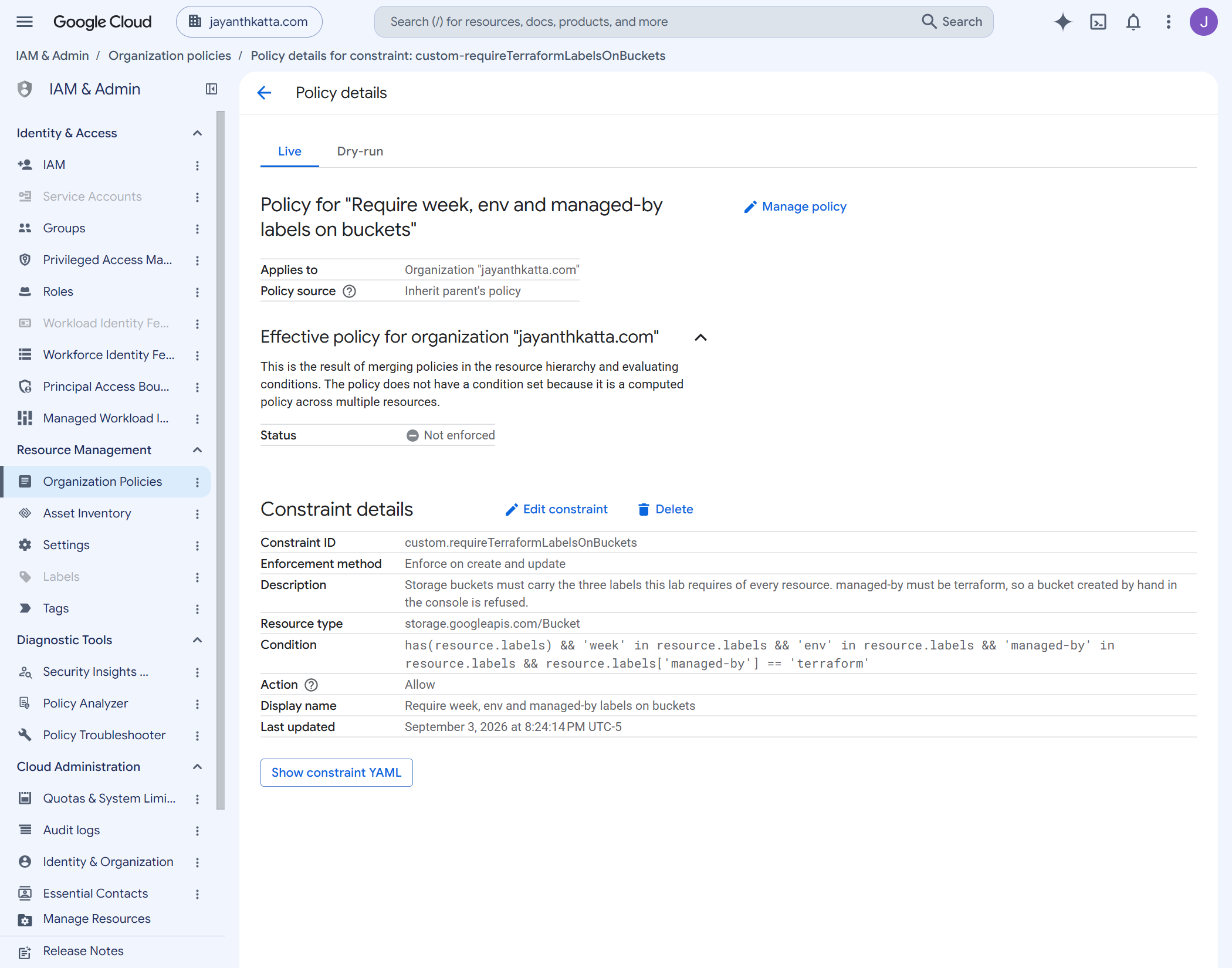Click Manage policy
Image resolution: width=1232 pixels, height=968 pixels.
pyautogui.click(x=795, y=207)
